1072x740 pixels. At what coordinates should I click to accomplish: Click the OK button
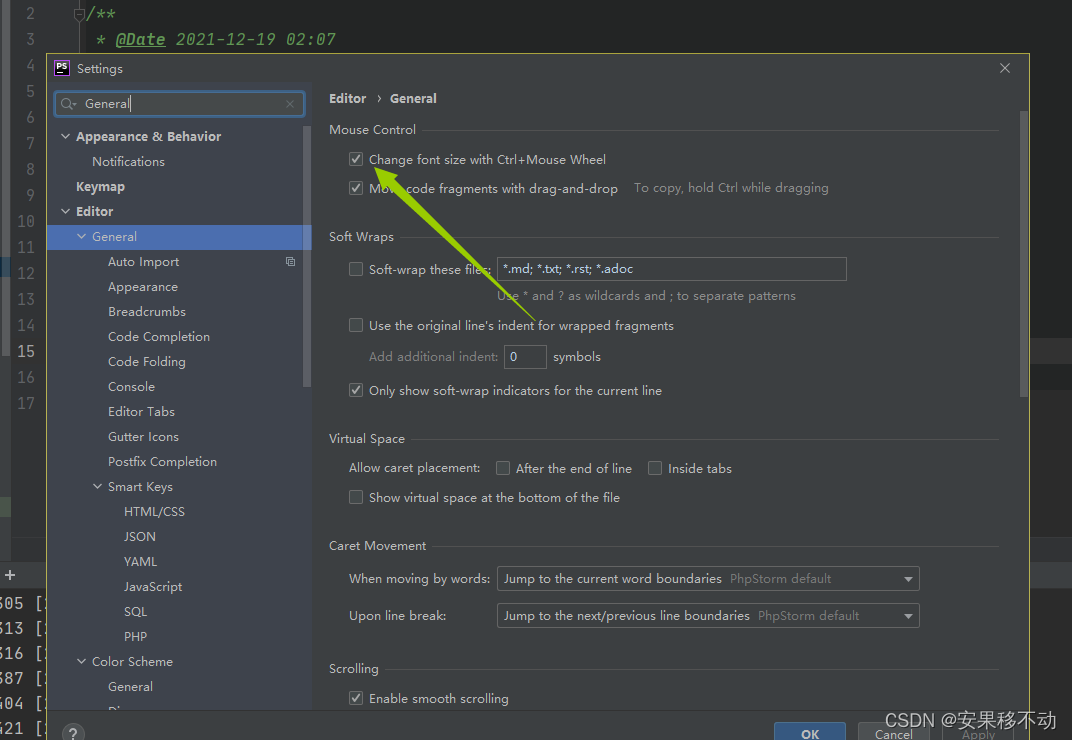(x=809, y=732)
